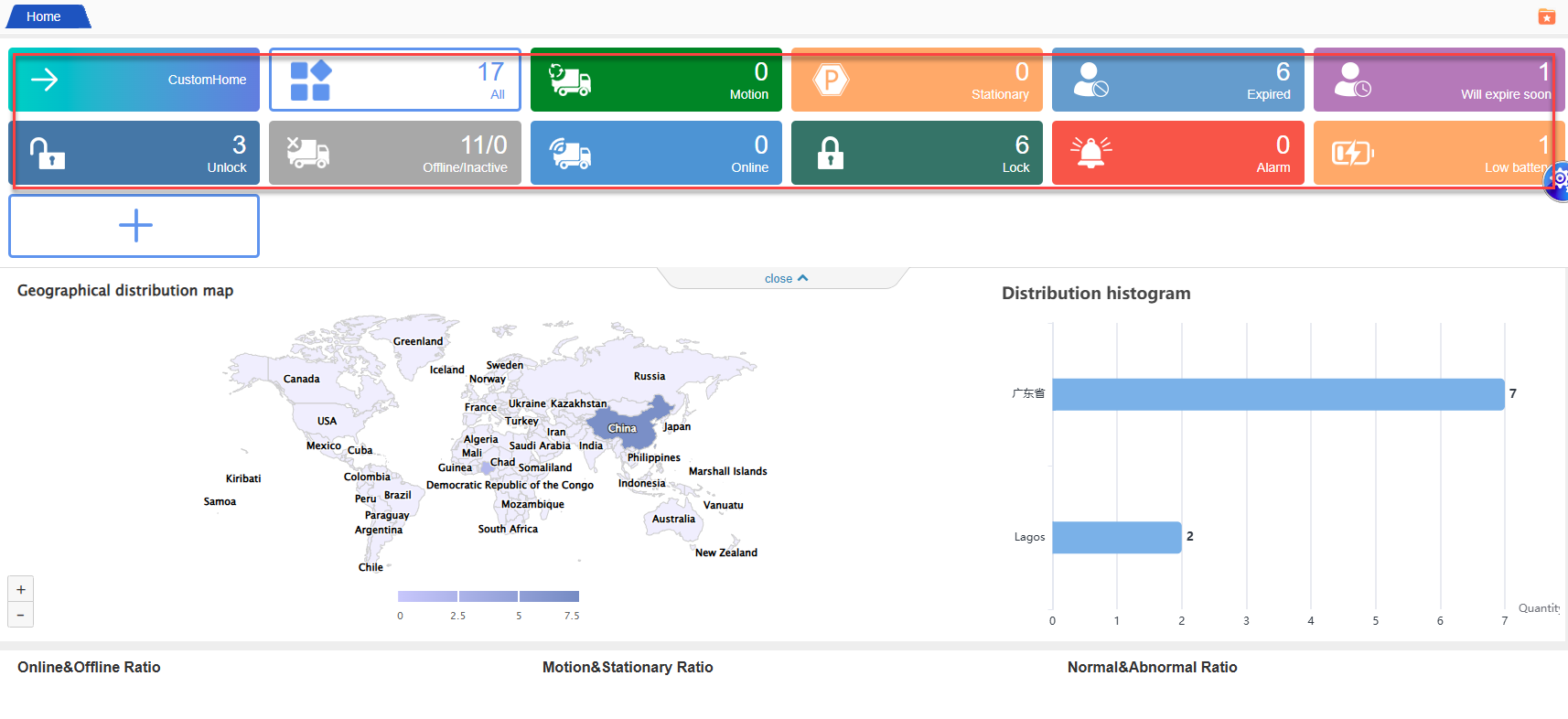This screenshot has width=1568, height=719.
Task: Click the 广东省 histogram bar
Action: tap(1277, 394)
